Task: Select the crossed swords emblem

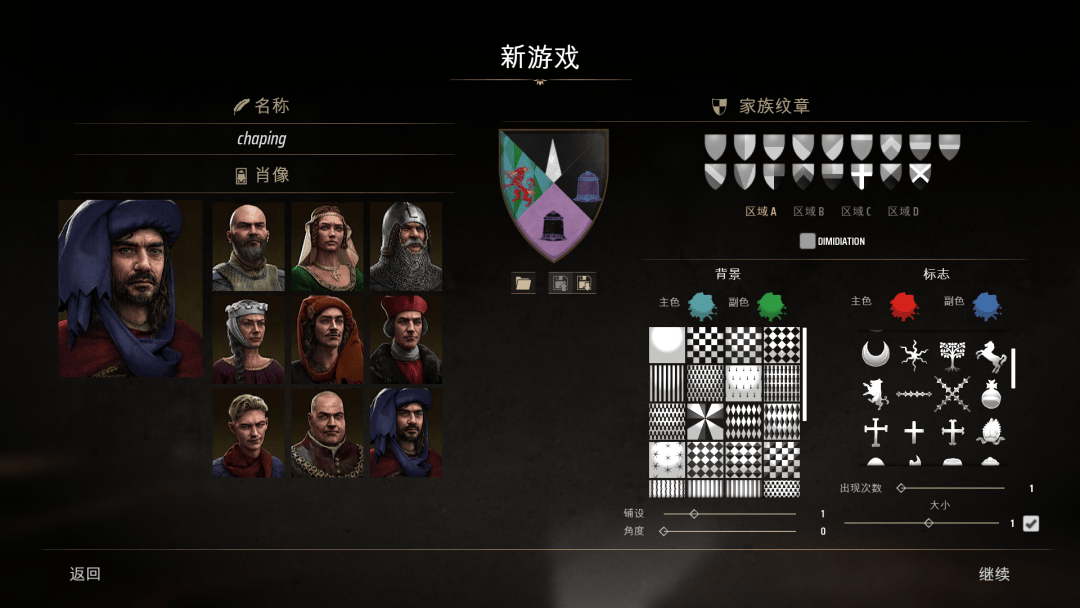Action: [x=953, y=394]
